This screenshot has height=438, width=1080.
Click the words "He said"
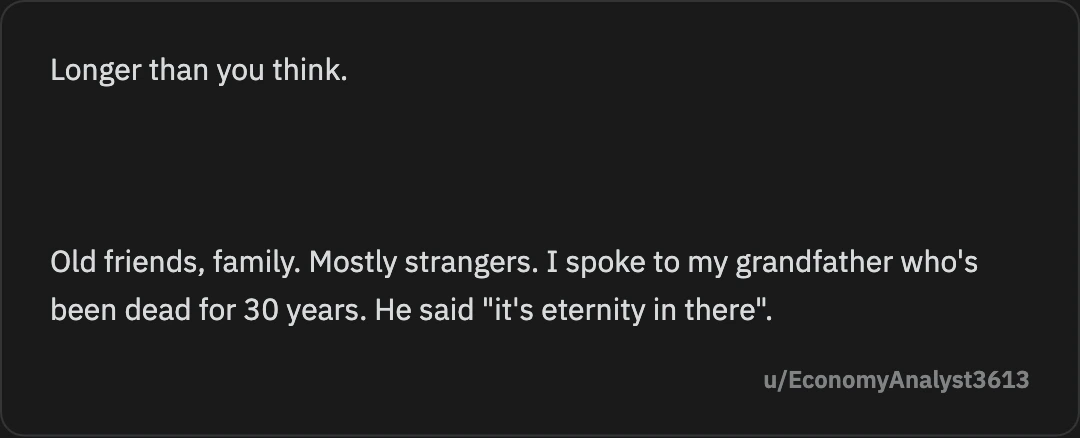(x=425, y=310)
